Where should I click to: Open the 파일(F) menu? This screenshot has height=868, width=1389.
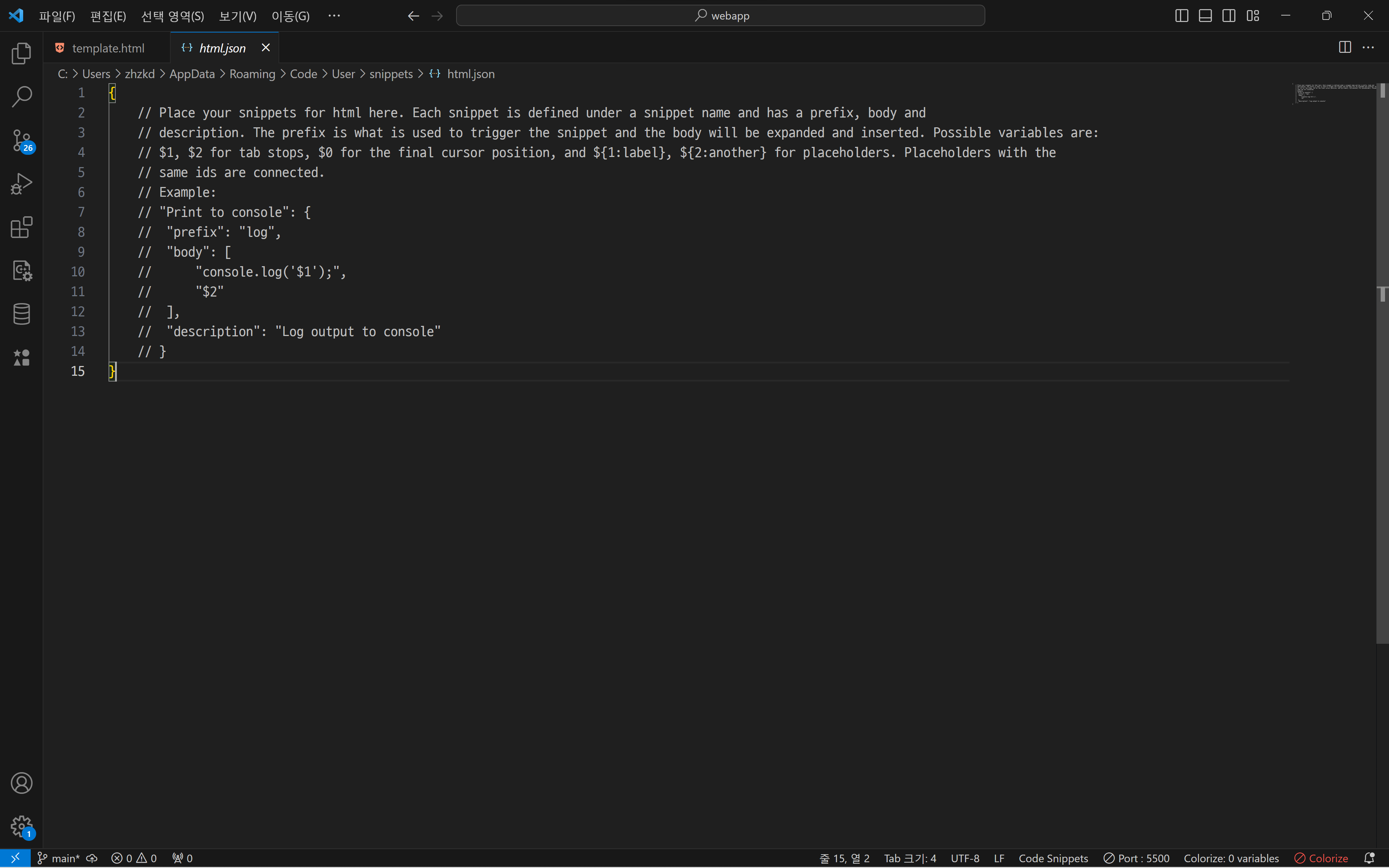pyautogui.click(x=57, y=16)
